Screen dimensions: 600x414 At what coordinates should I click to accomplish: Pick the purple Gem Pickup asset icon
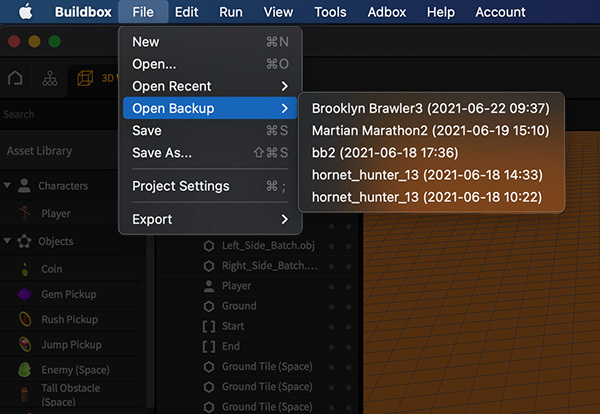[23, 294]
